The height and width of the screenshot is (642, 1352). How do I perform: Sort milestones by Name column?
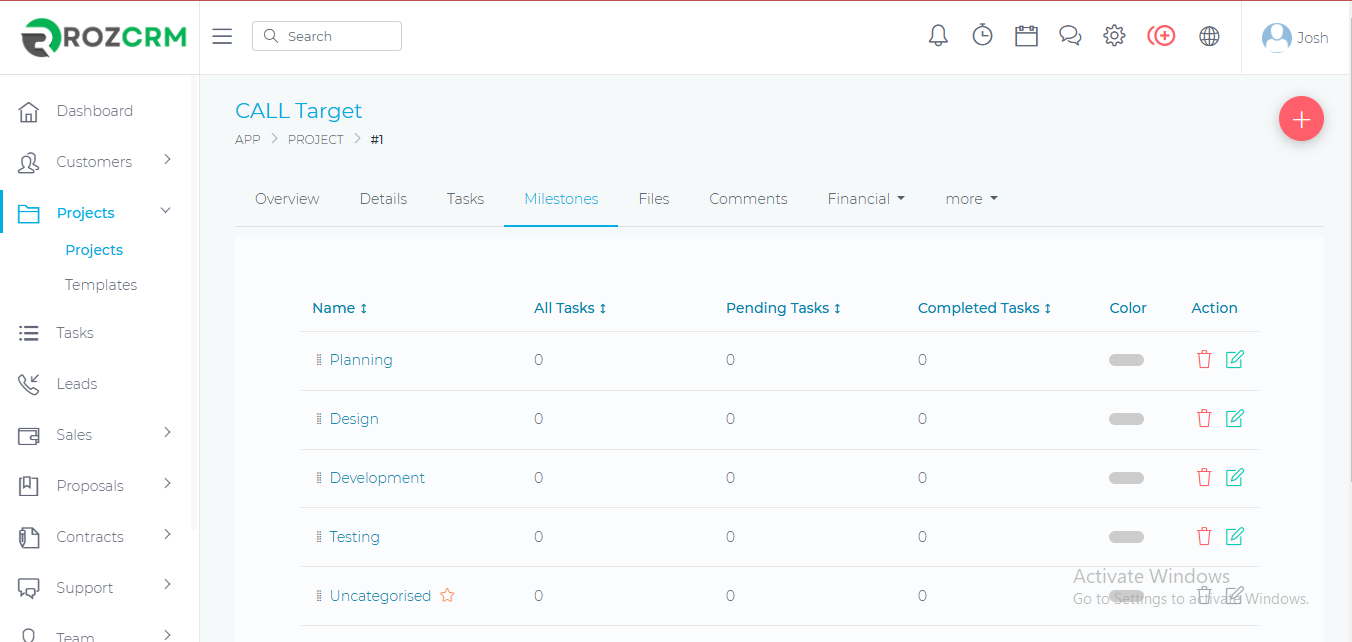pos(340,308)
